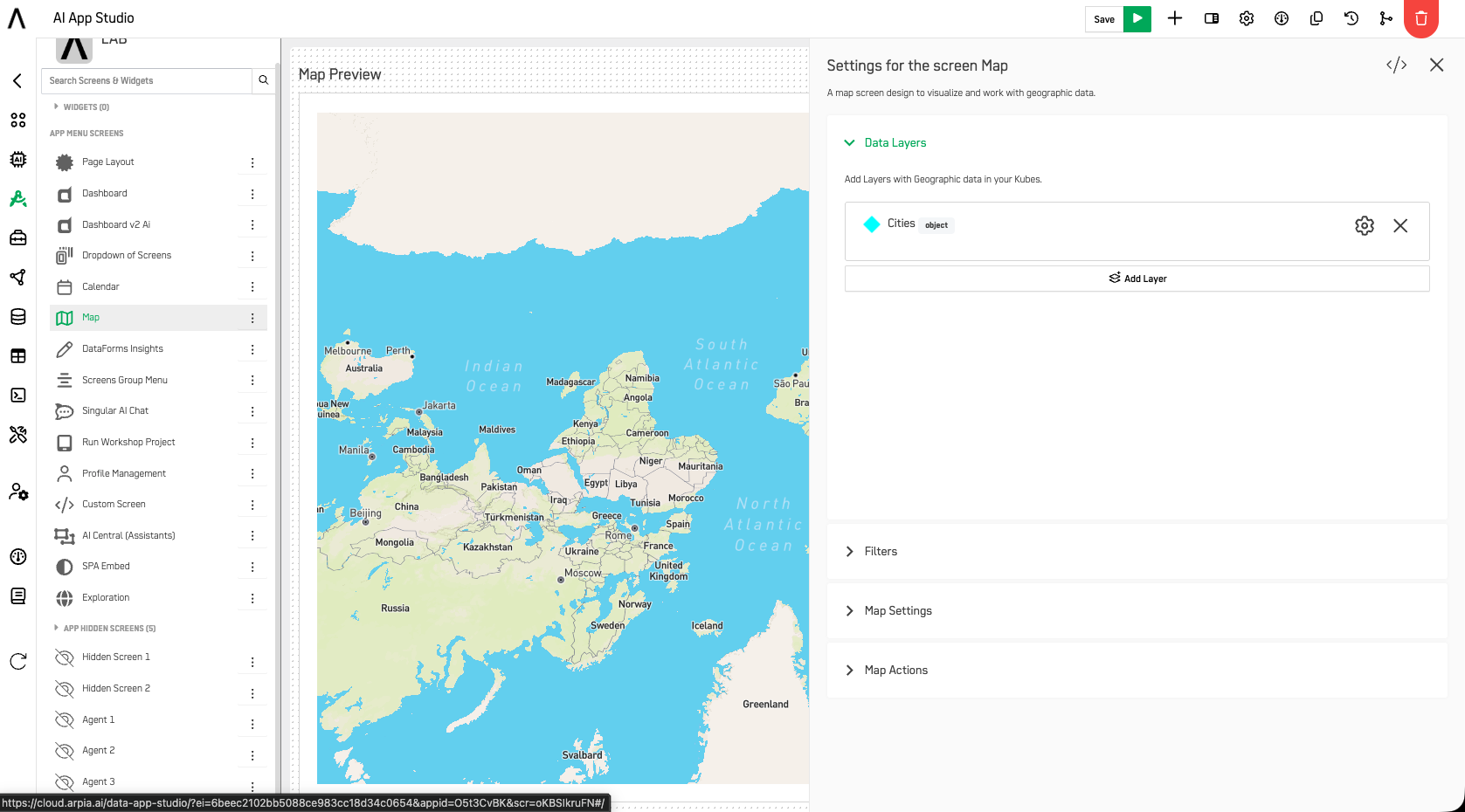Focus the Search Screens & Widgets field

tap(147, 80)
